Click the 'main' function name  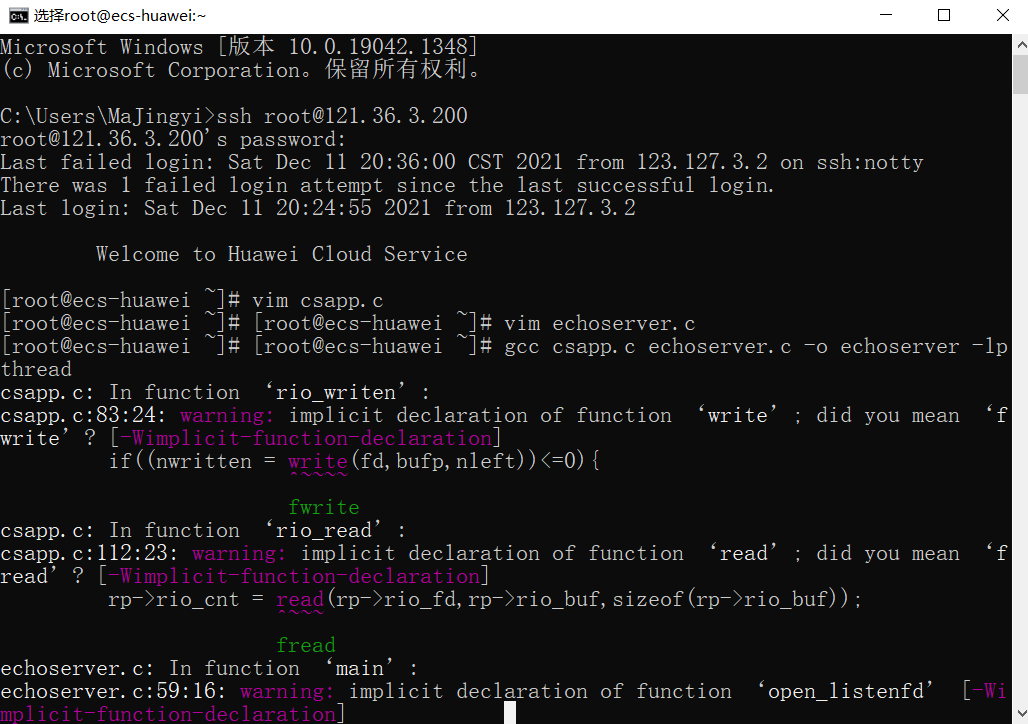click(359, 668)
